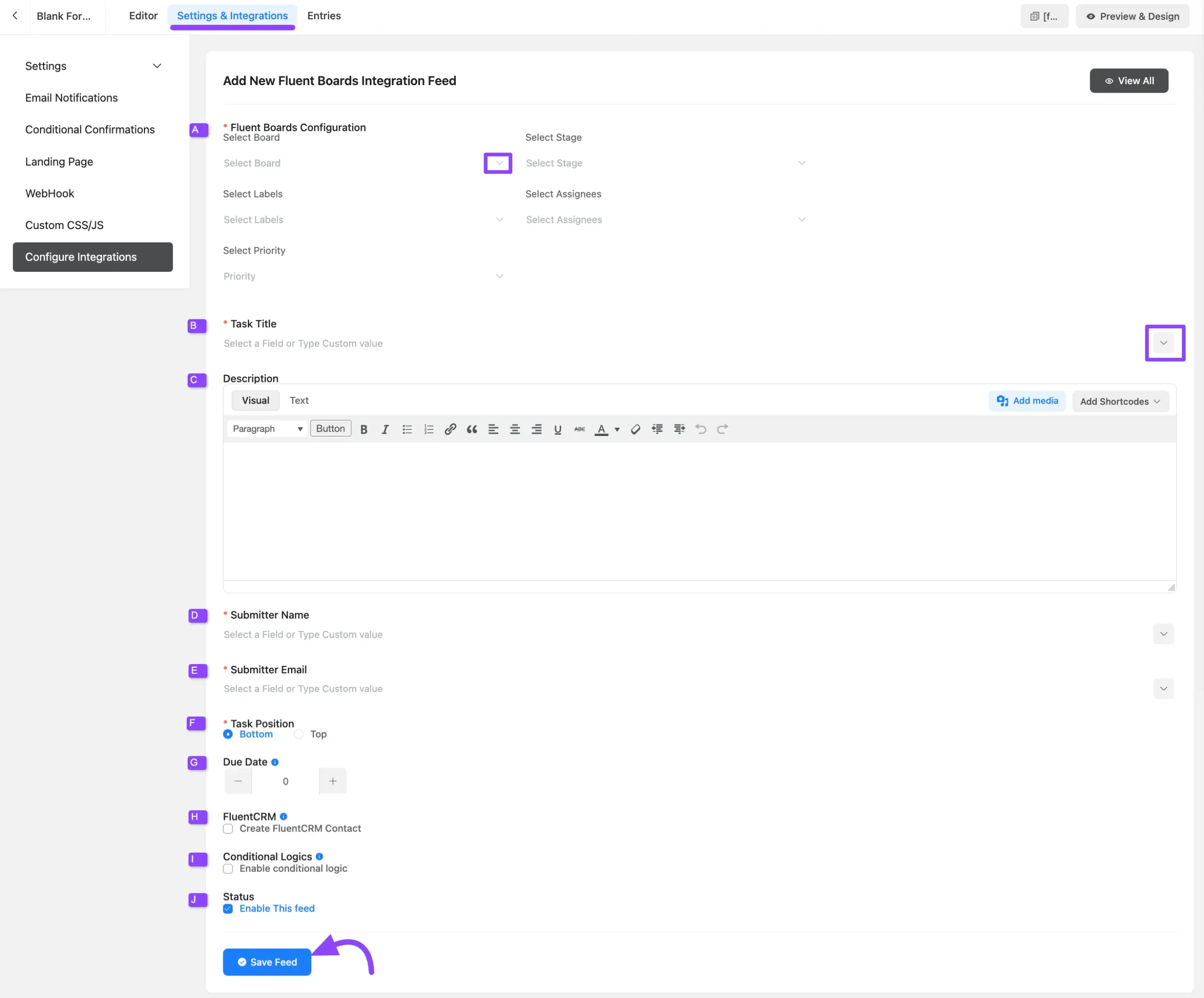Open WebHook settings
Image resolution: width=1204 pixels, height=998 pixels.
(x=49, y=193)
